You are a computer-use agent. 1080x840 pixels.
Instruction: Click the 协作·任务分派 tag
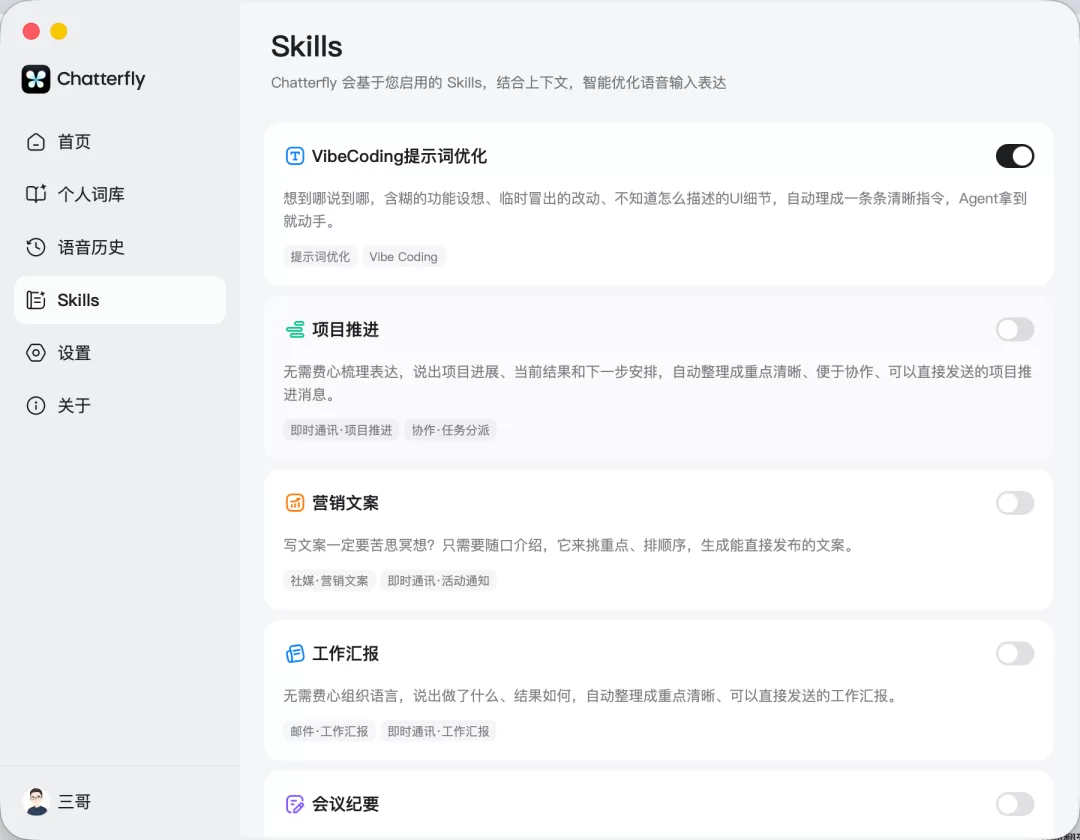[x=450, y=430]
